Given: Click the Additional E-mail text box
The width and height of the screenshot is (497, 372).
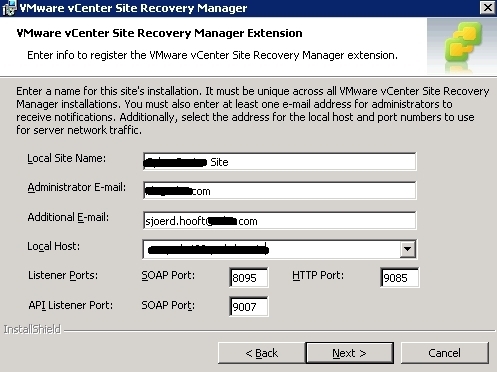Looking at the screenshot, I should click(x=280, y=220).
